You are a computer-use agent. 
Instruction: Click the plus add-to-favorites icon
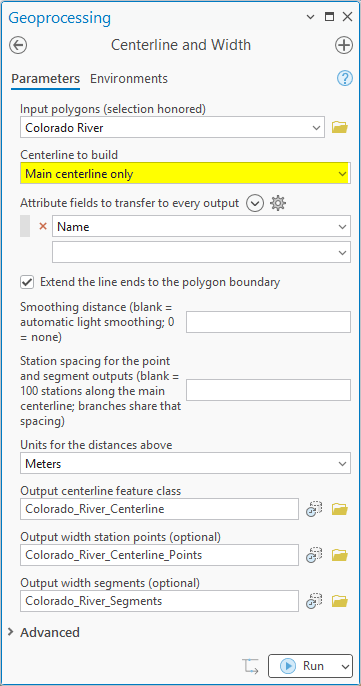click(344, 45)
